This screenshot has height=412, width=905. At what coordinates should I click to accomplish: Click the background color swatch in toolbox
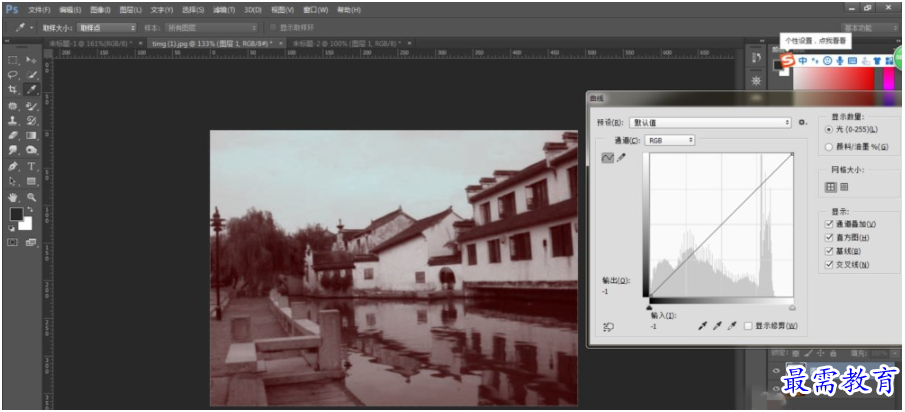point(26,224)
